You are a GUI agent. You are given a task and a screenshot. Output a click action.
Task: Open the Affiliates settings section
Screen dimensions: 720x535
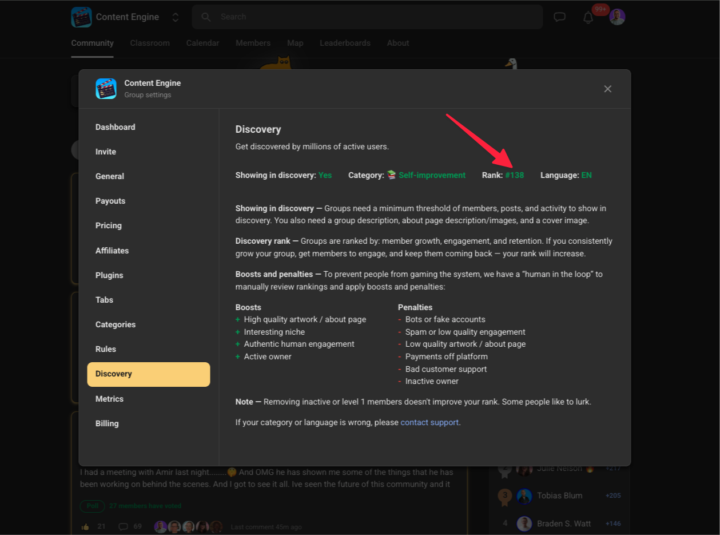112,250
